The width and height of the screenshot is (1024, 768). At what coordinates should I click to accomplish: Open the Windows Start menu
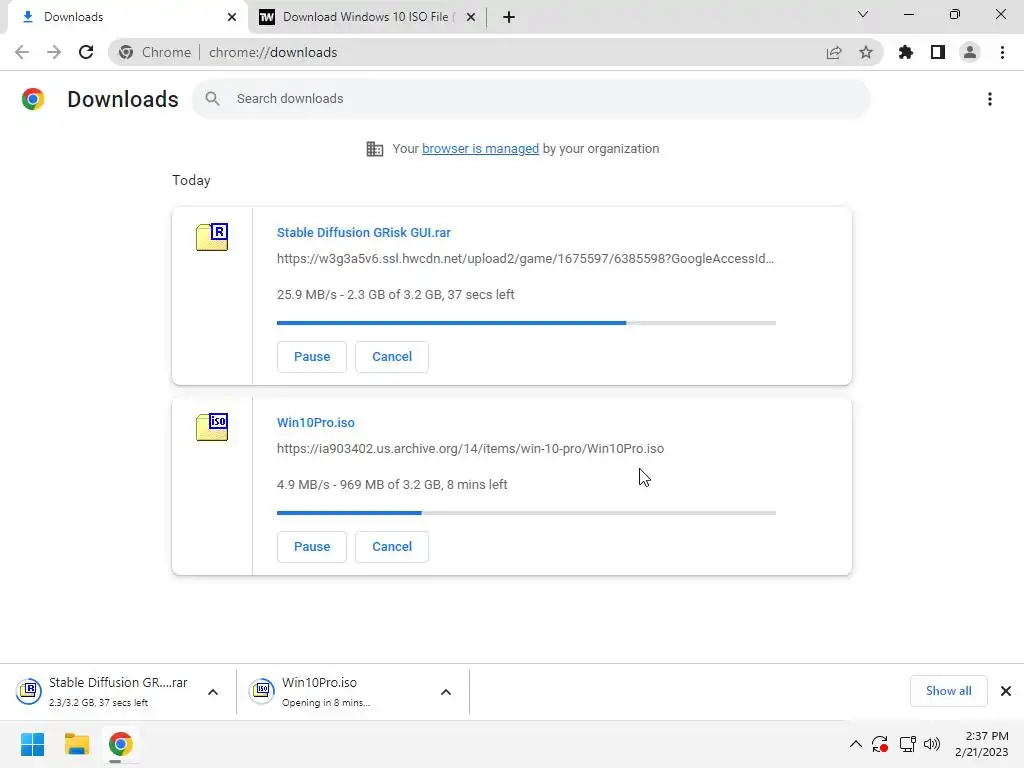coord(32,744)
